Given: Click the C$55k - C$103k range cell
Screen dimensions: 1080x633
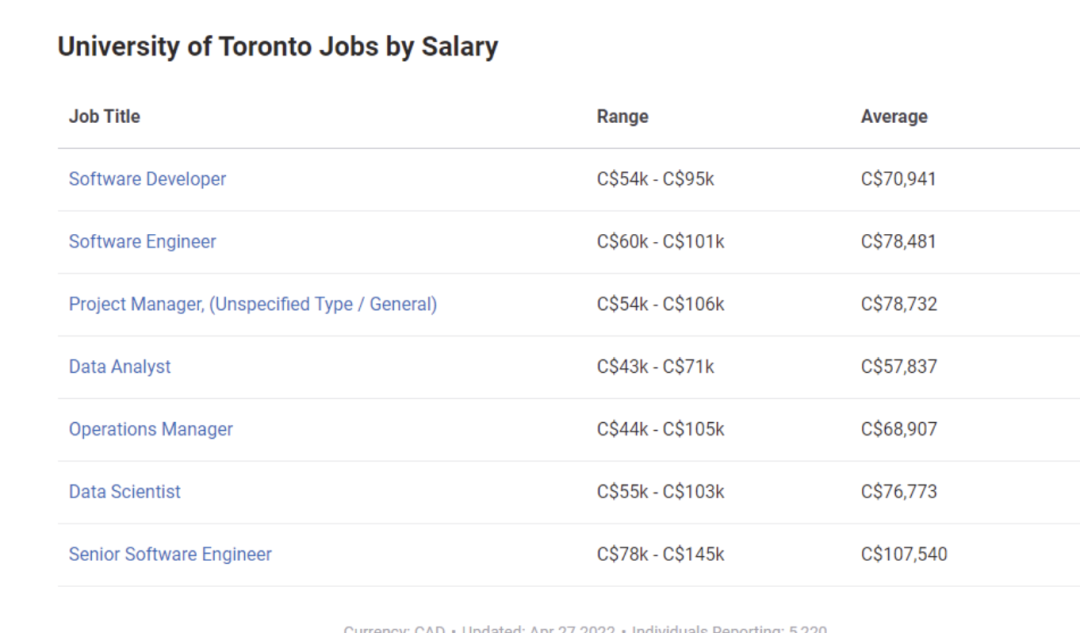Looking at the screenshot, I should pyautogui.click(x=660, y=492).
